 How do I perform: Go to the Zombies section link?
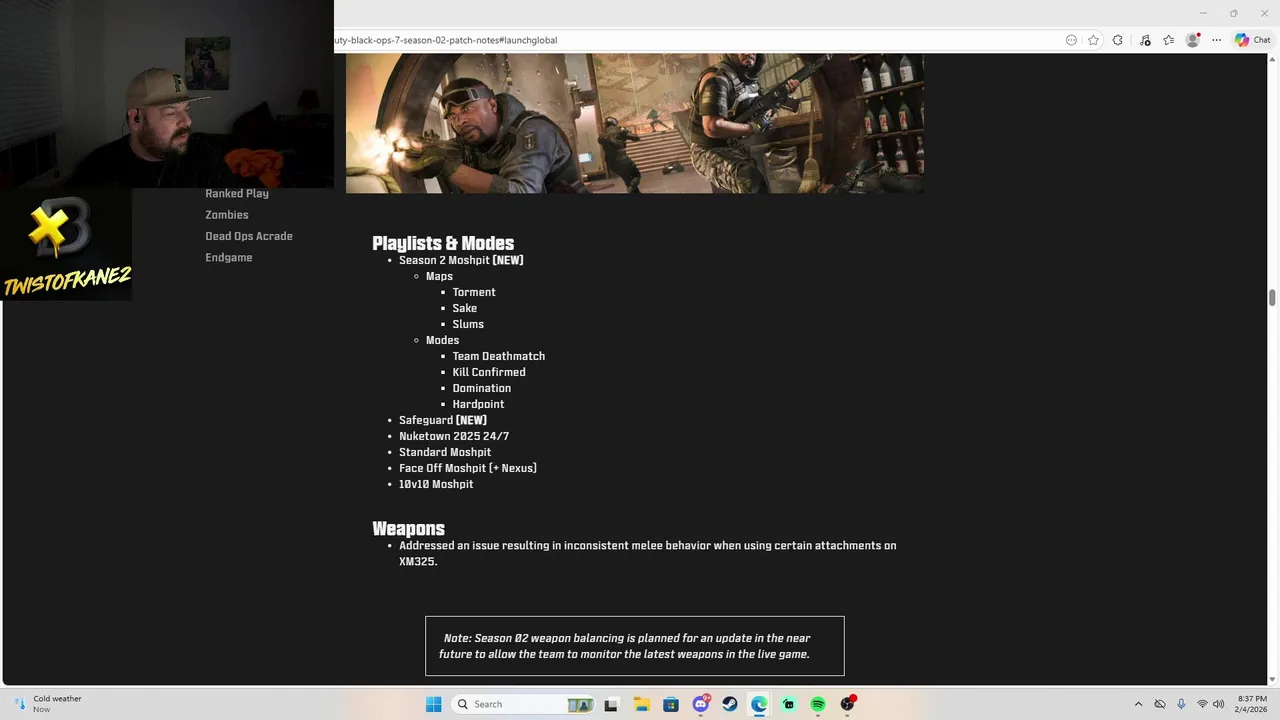(x=227, y=215)
